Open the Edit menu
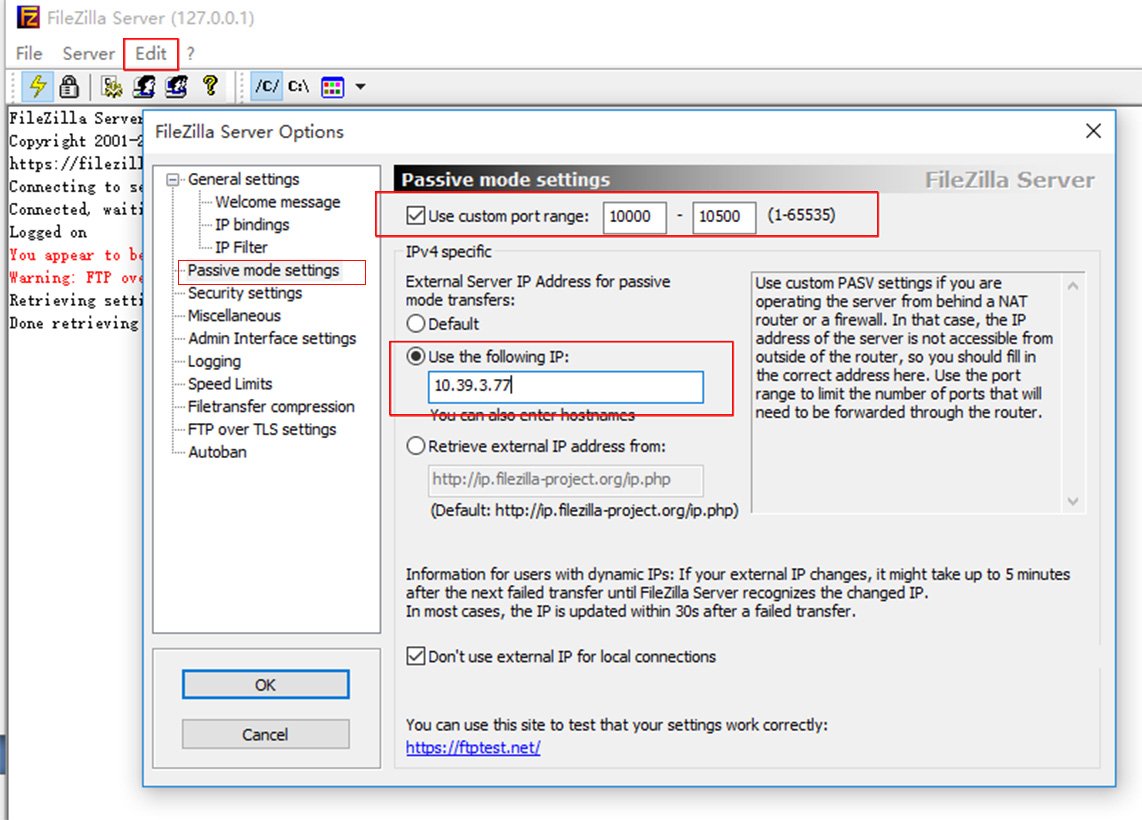1142x820 pixels. (151, 53)
